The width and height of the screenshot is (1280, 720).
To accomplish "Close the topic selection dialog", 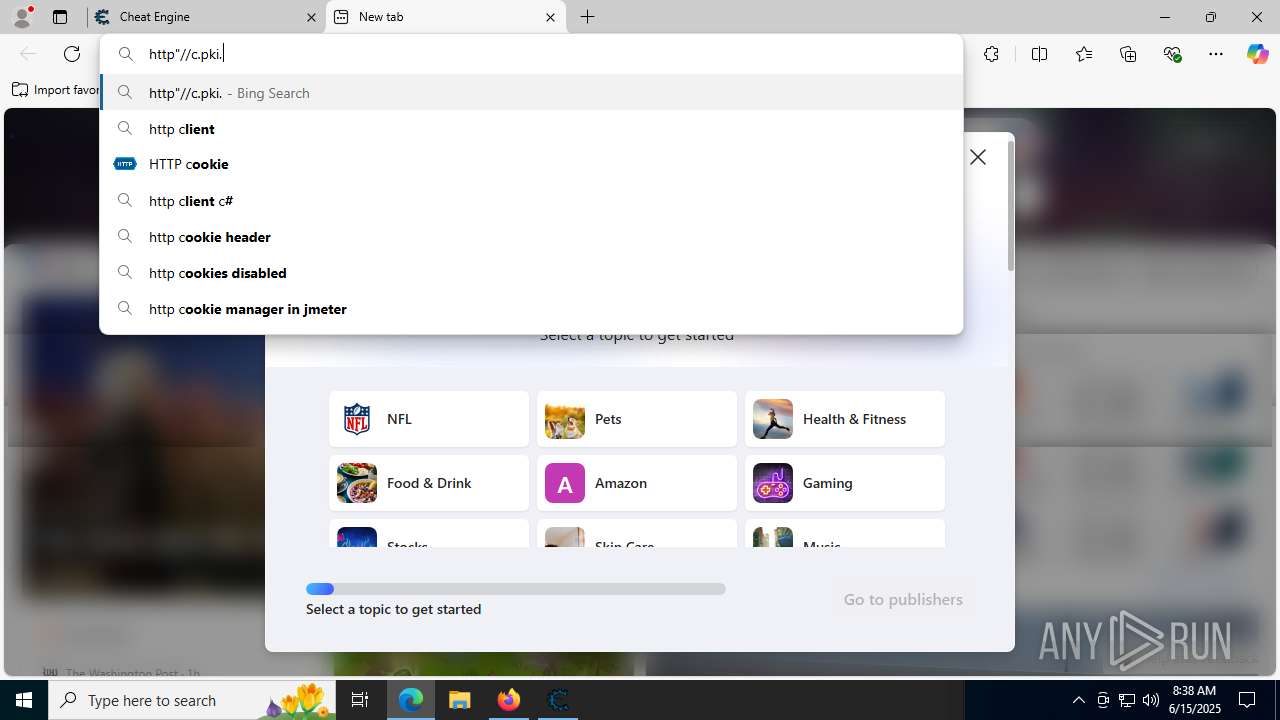I will coord(978,157).
